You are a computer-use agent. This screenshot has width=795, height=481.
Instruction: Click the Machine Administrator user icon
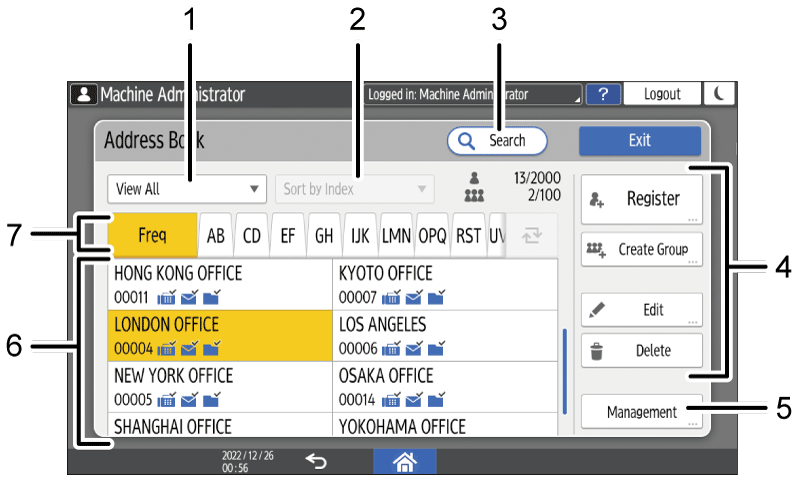(79, 95)
